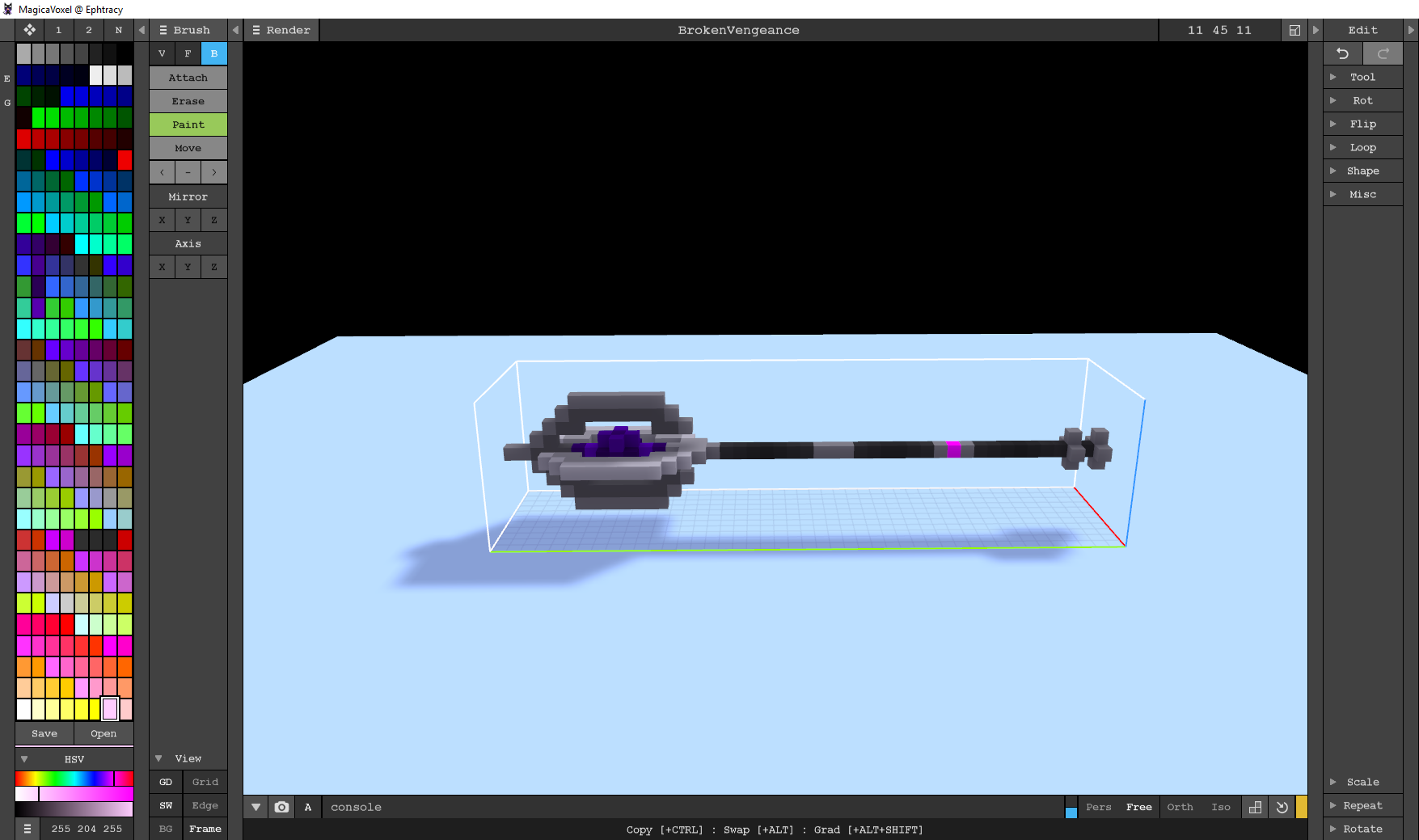Viewport: 1419px width, 840px height.
Task: Undo the last edit
Action: pyautogui.click(x=1342, y=53)
